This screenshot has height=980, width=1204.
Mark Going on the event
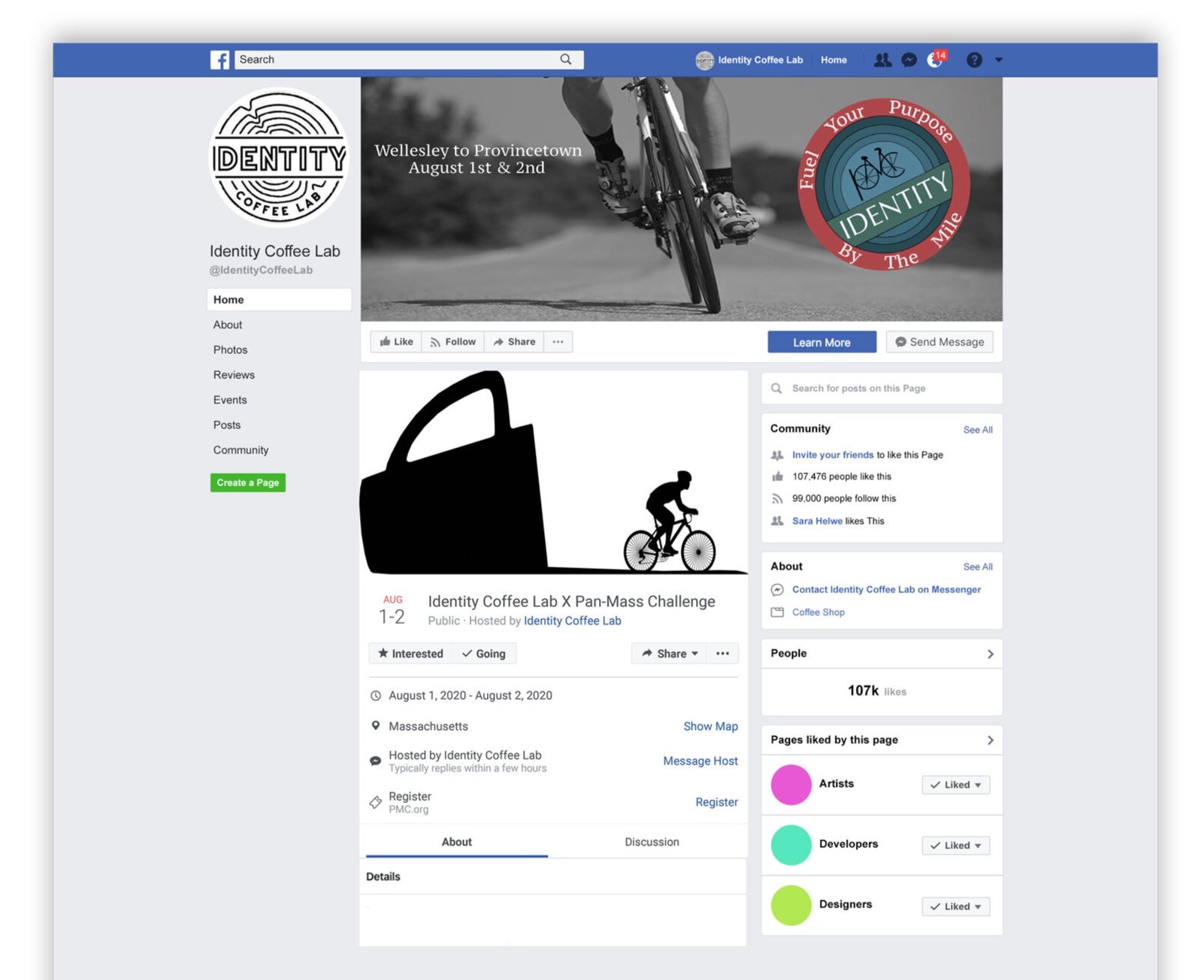(484, 654)
